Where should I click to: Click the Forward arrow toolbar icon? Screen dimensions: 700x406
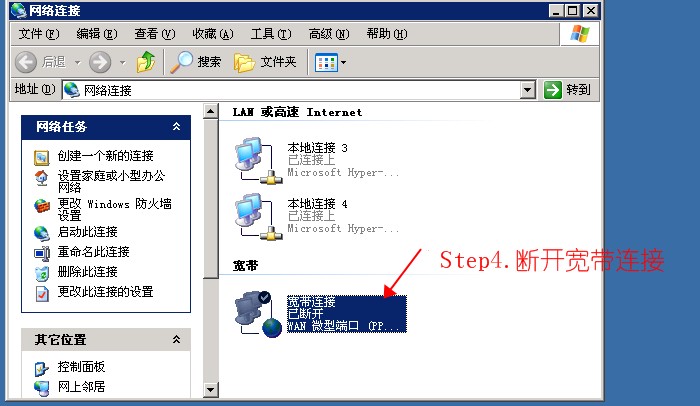click(100, 62)
